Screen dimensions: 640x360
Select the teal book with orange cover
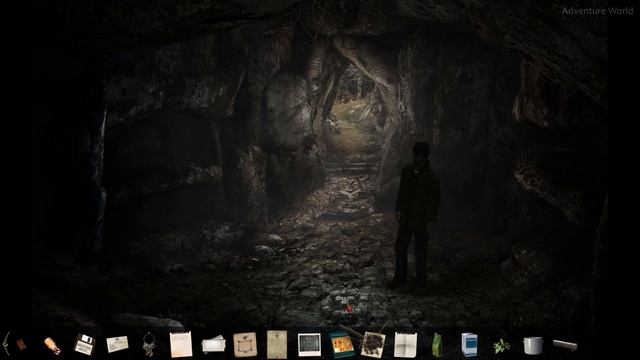pyautogui.click(x=341, y=345)
